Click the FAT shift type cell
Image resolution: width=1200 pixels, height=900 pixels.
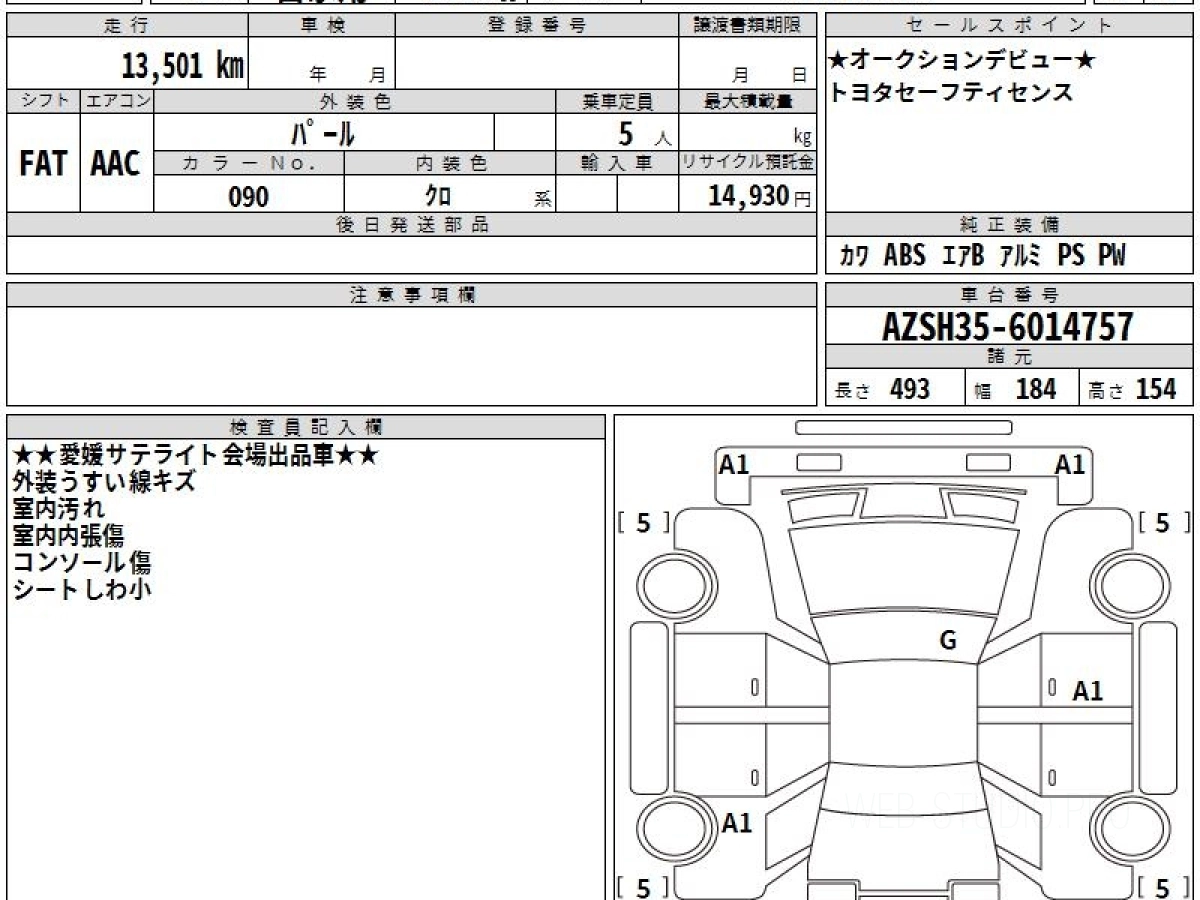coord(43,163)
